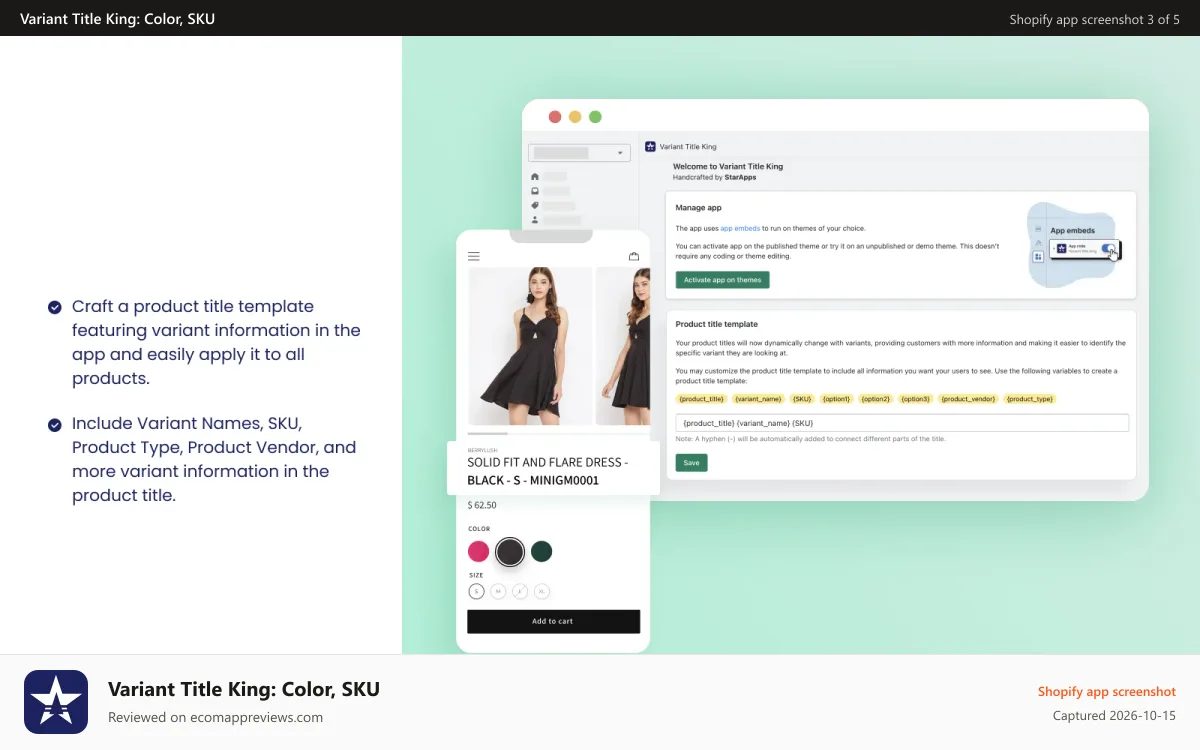Click the app embeds grid icon in illustration
This screenshot has height=750, width=1200.
point(1038,257)
